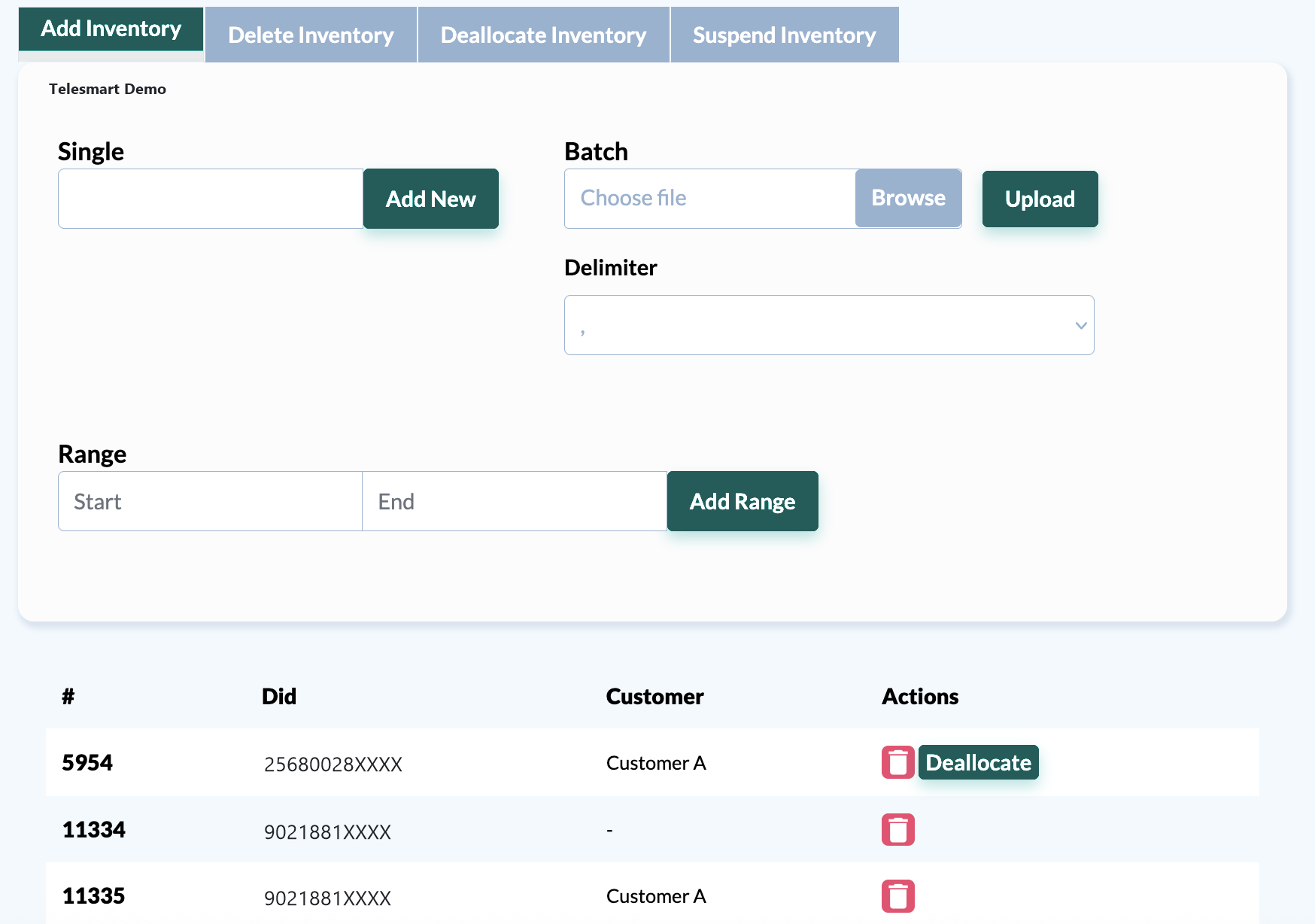
Task: Select the 9021881XXXX DID in row 11335
Action: pyautogui.click(x=327, y=898)
